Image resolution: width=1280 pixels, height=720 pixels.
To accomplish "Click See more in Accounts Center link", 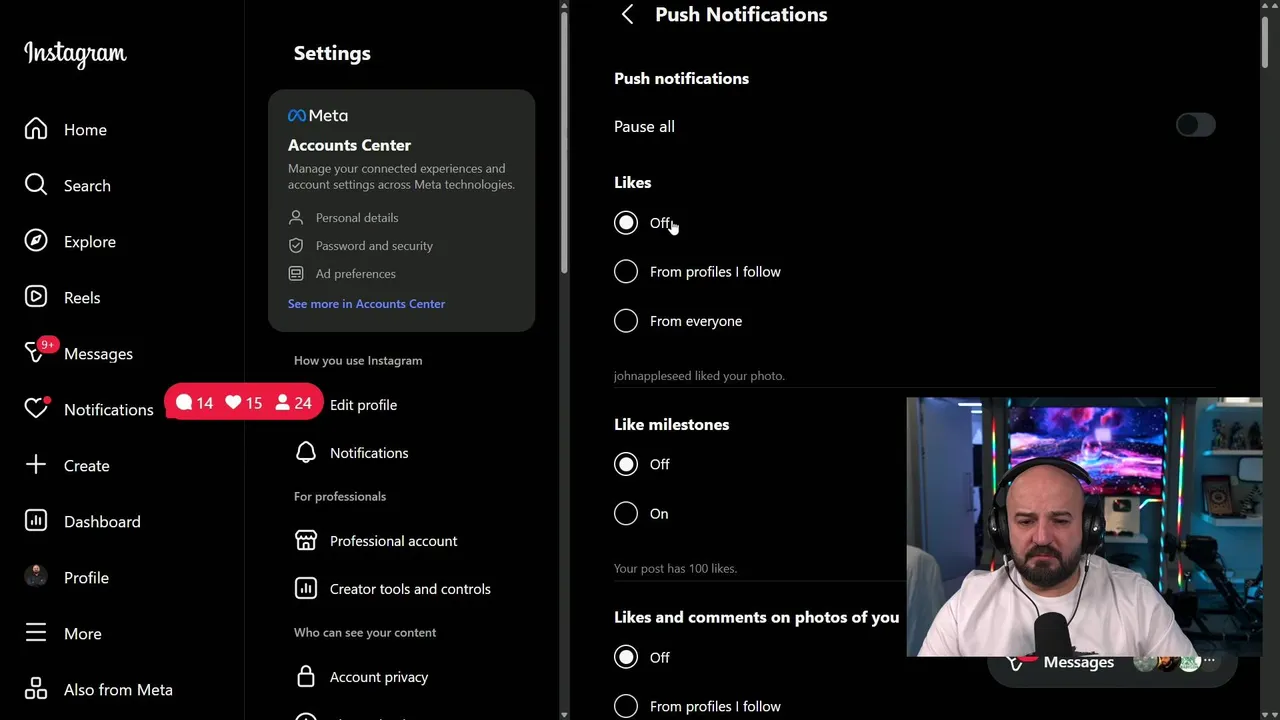I will (366, 304).
